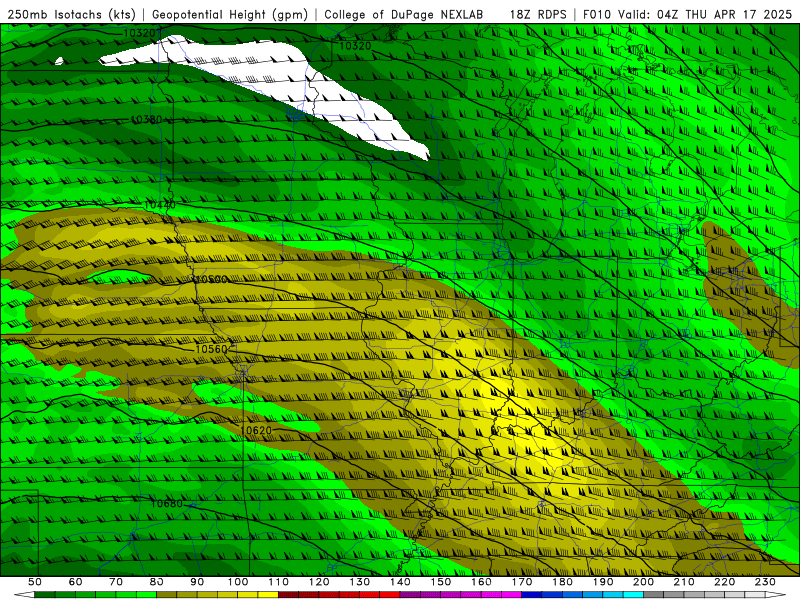Click the dark red swatch right after 110
Image resolution: width=800 pixels, height=600 pixels.
click(x=289, y=595)
